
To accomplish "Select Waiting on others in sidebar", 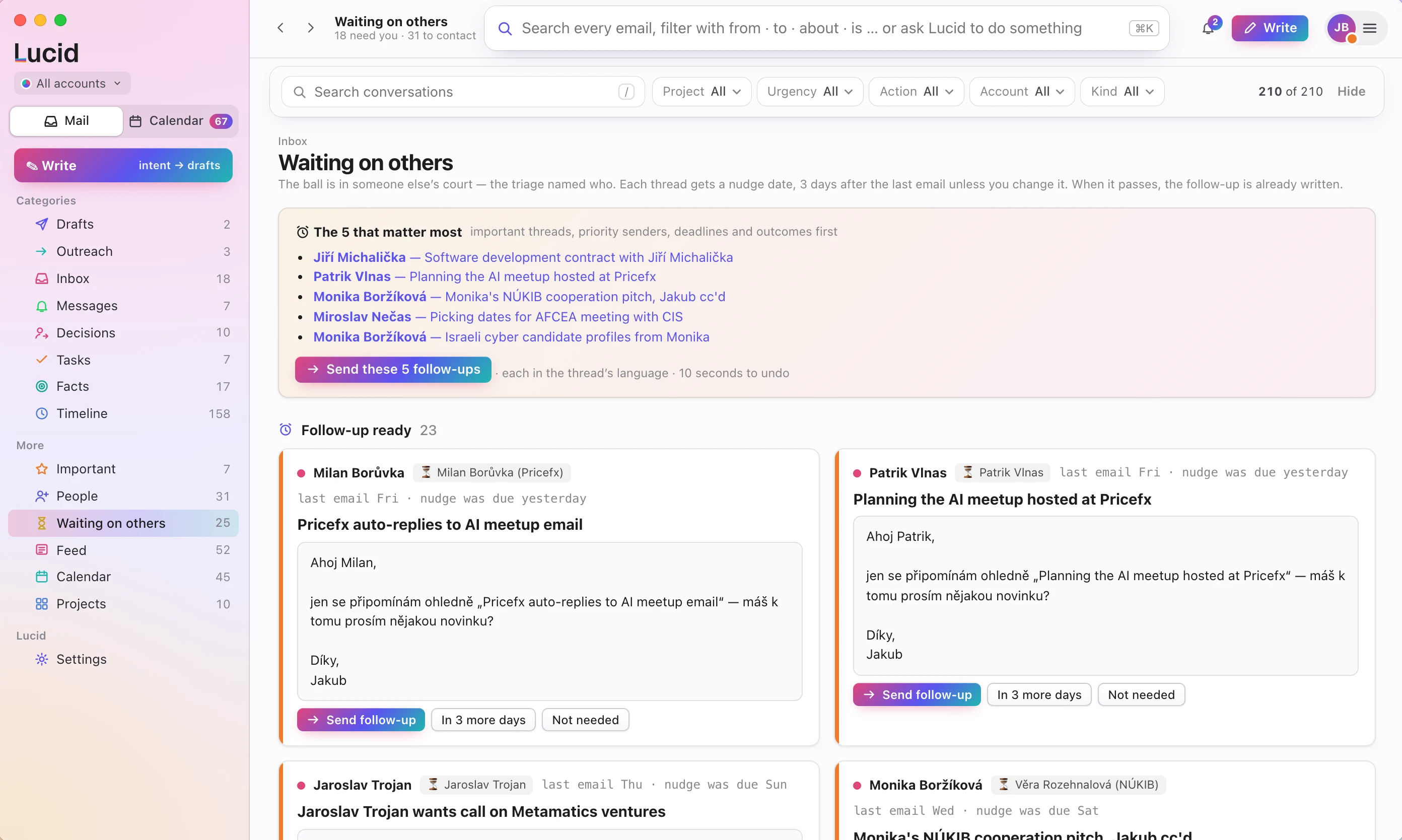I will (123, 522).
